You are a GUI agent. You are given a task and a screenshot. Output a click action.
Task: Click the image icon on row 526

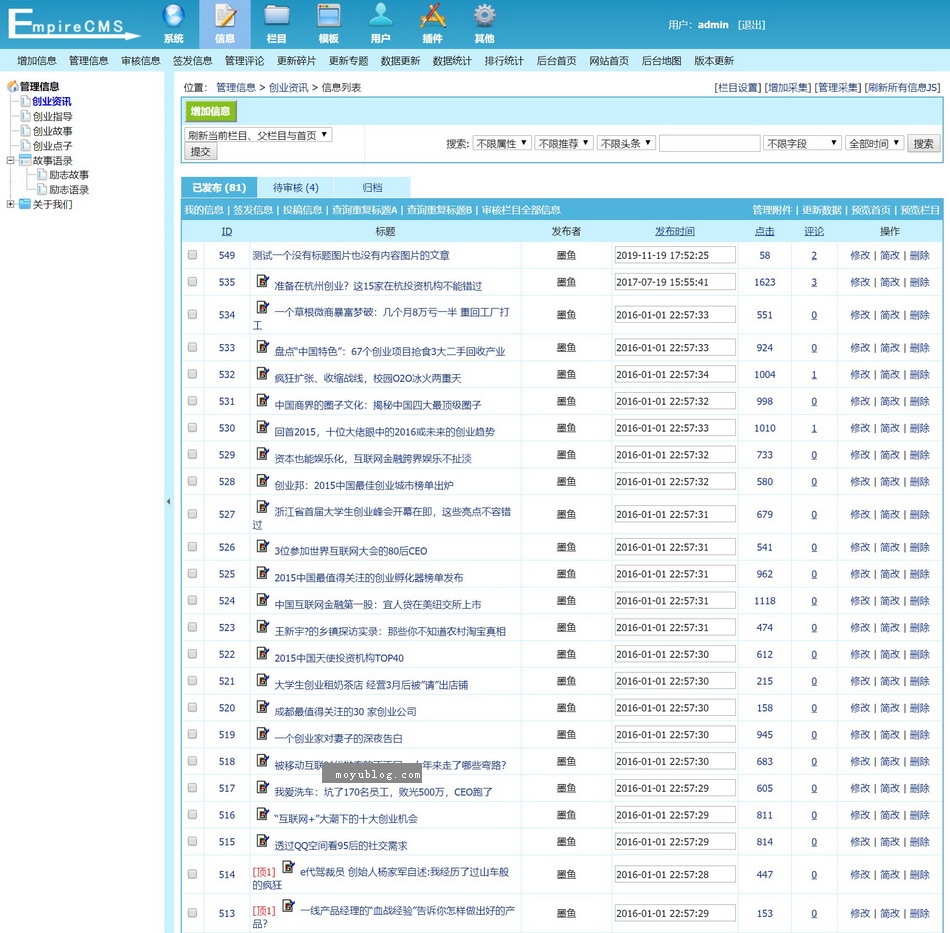[262, 546]
